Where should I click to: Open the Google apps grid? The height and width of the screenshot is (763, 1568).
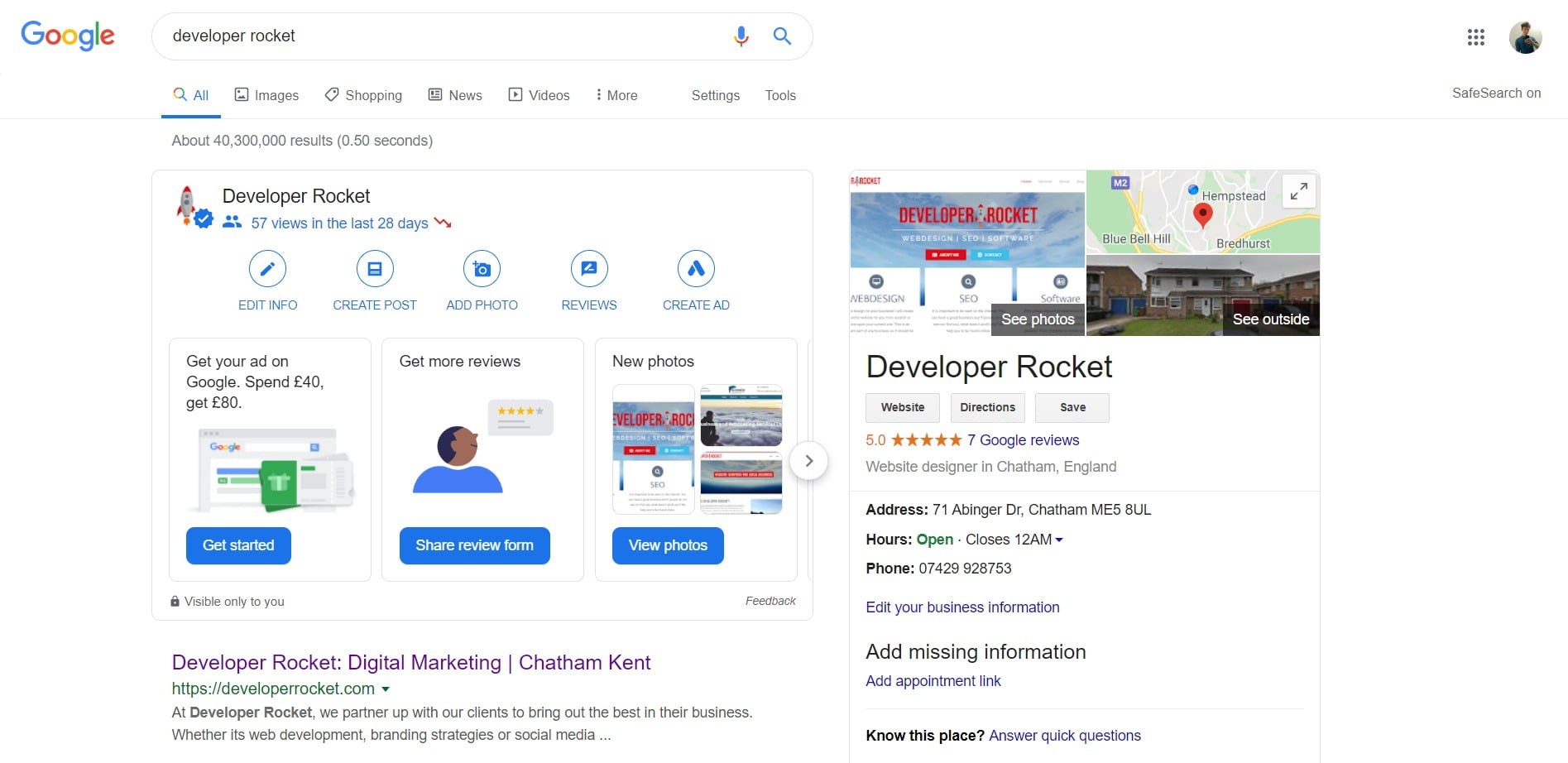(1476, 37)
